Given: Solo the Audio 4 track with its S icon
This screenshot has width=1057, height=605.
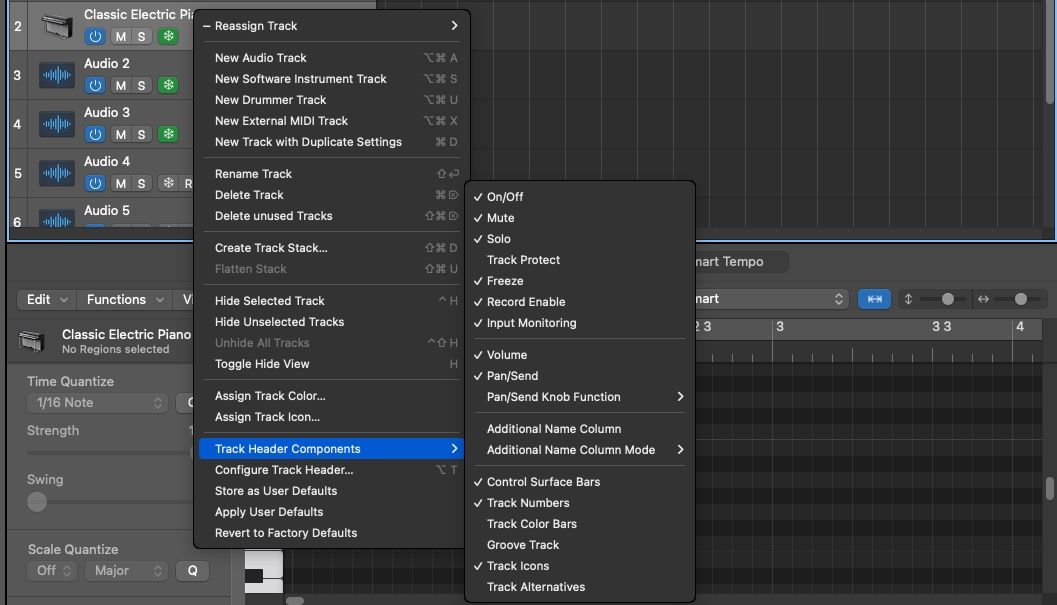Looking at the screenshot, I should point(143,183).
